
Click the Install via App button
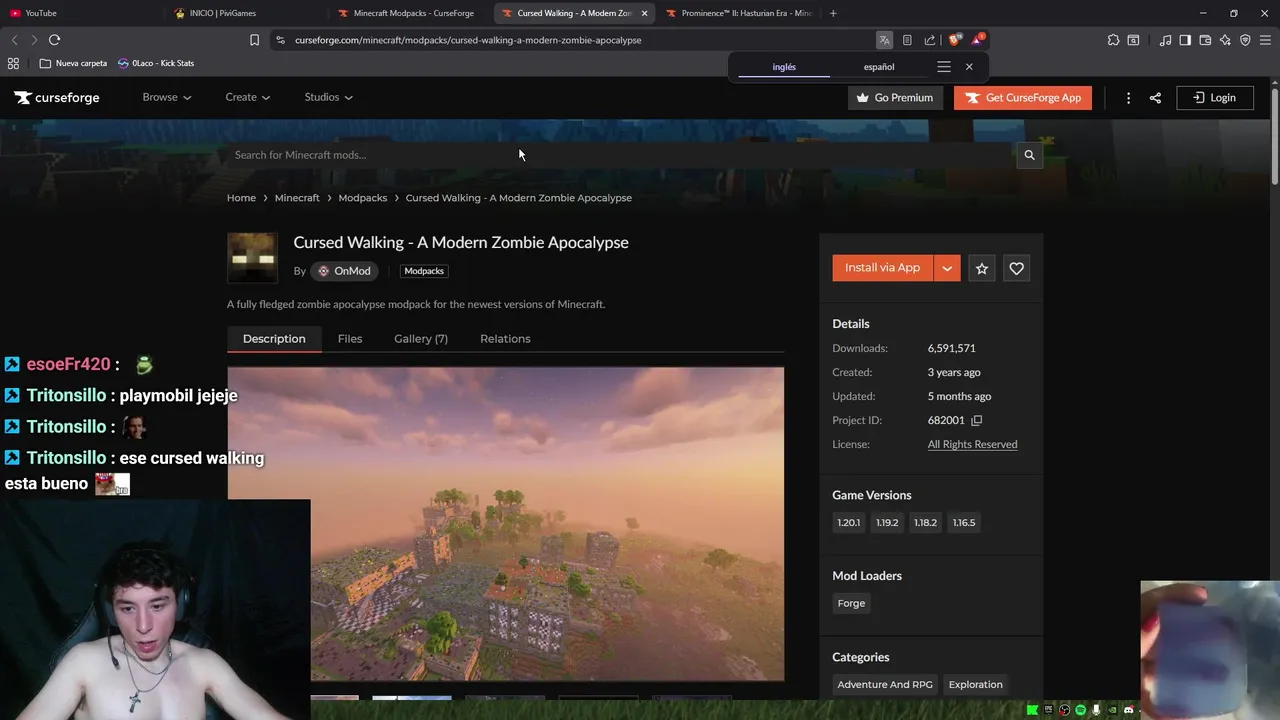pyautogui.click(x=882, y=268)
